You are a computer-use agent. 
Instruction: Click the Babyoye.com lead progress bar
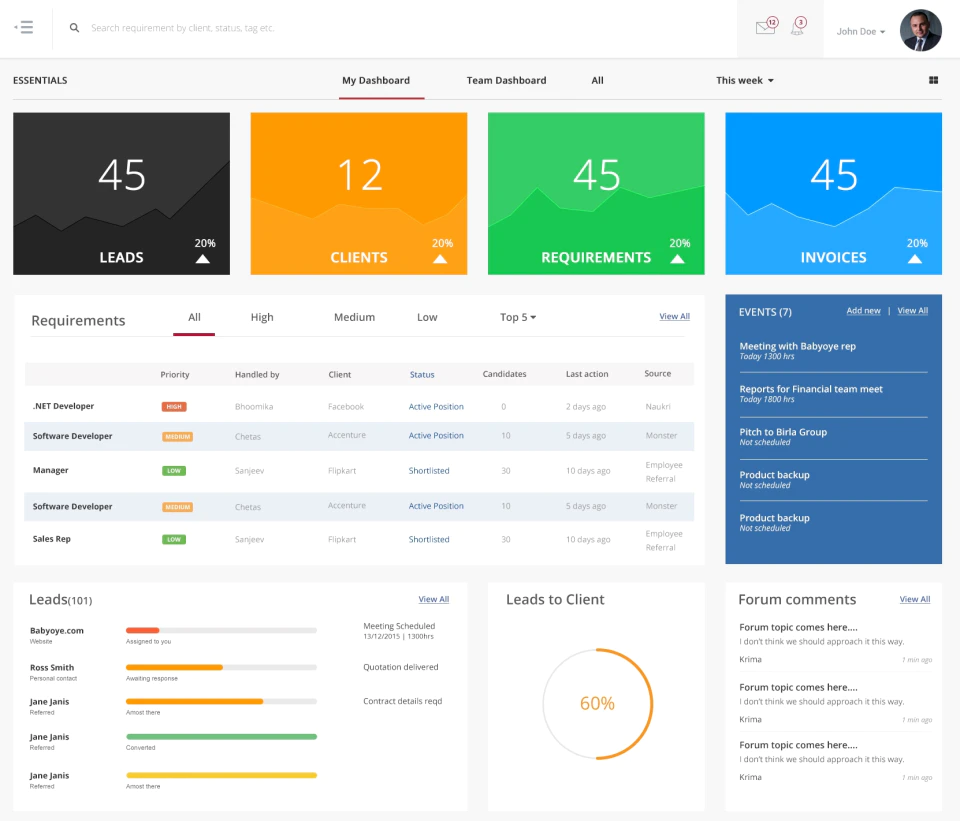click(221, 630)
